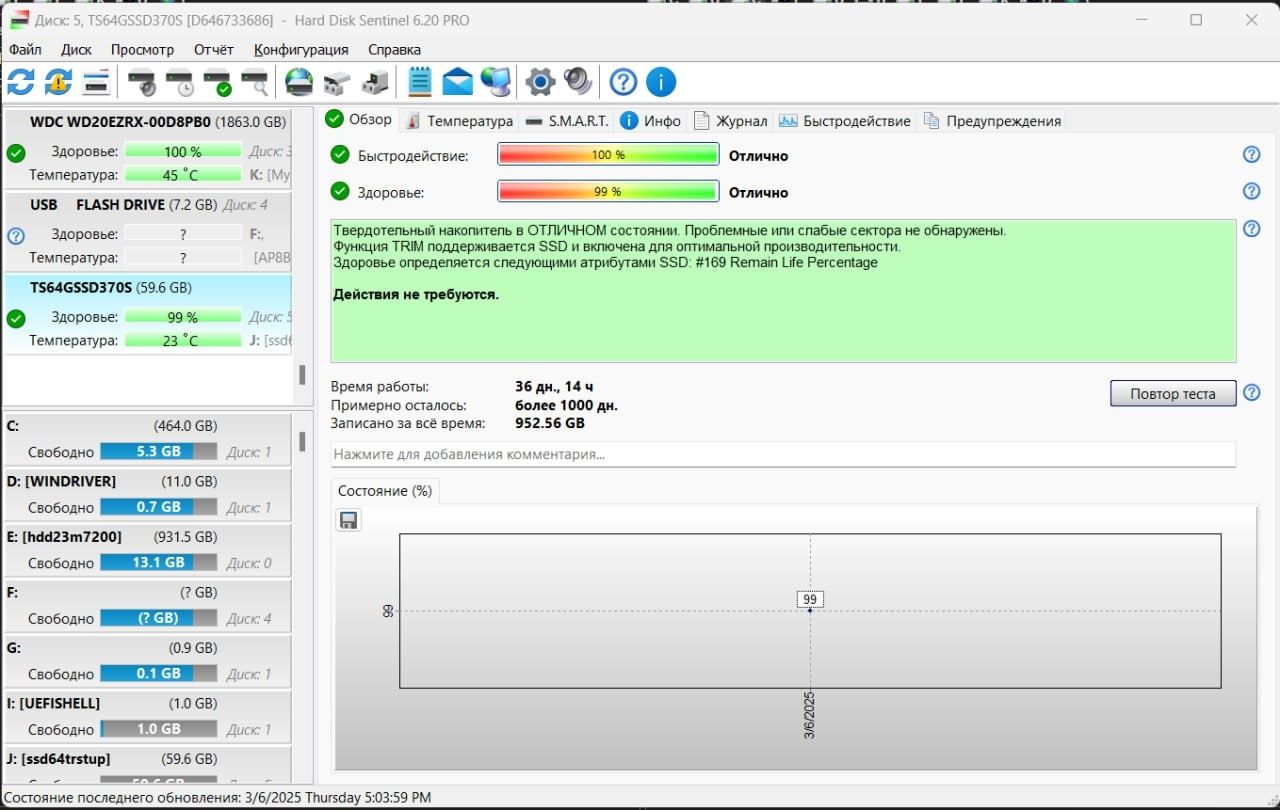Click the Быстродействие 100 % gradient bar

(608, 155)
